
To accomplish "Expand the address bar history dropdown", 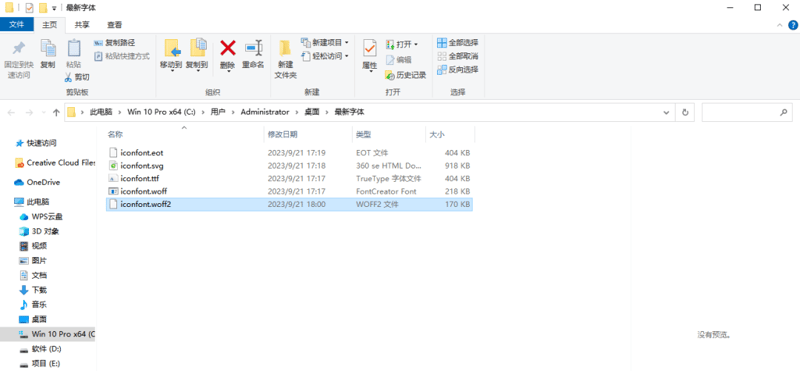I will point(666,112).
